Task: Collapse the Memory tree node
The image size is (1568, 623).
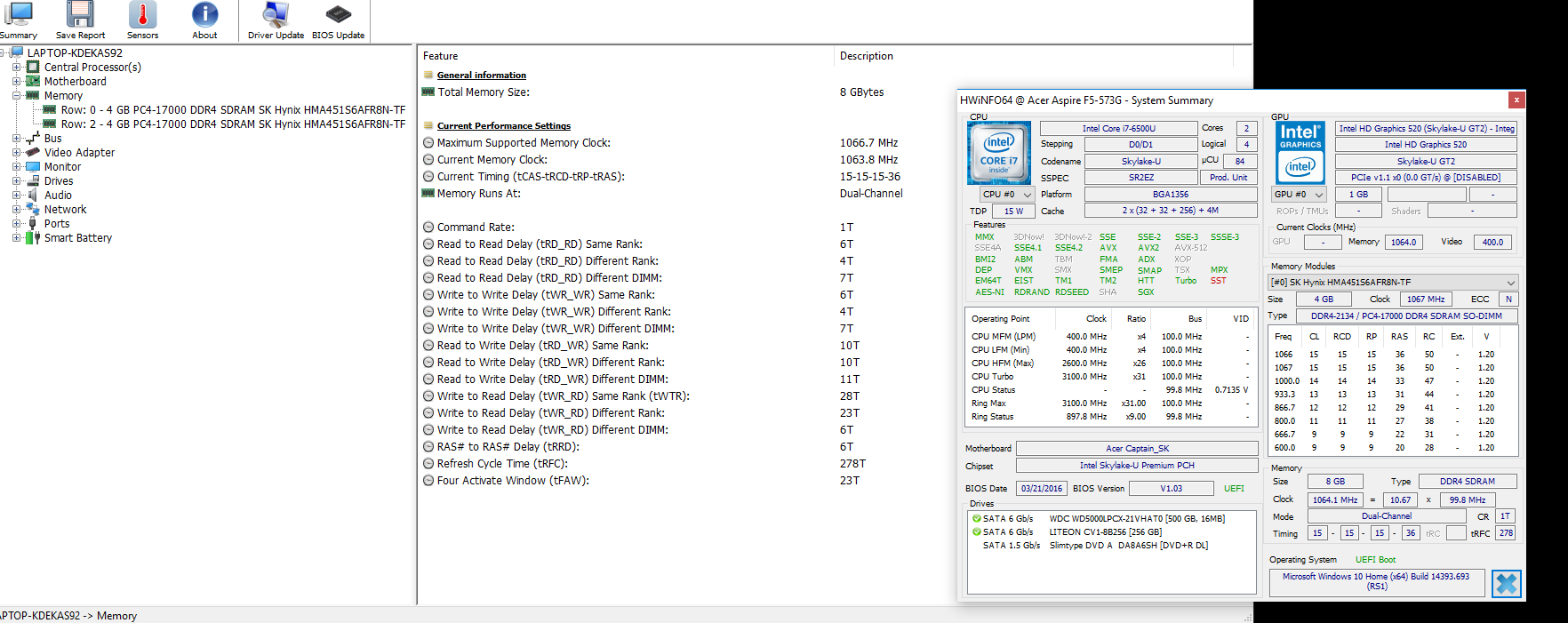Action: (x=16, y=95)
